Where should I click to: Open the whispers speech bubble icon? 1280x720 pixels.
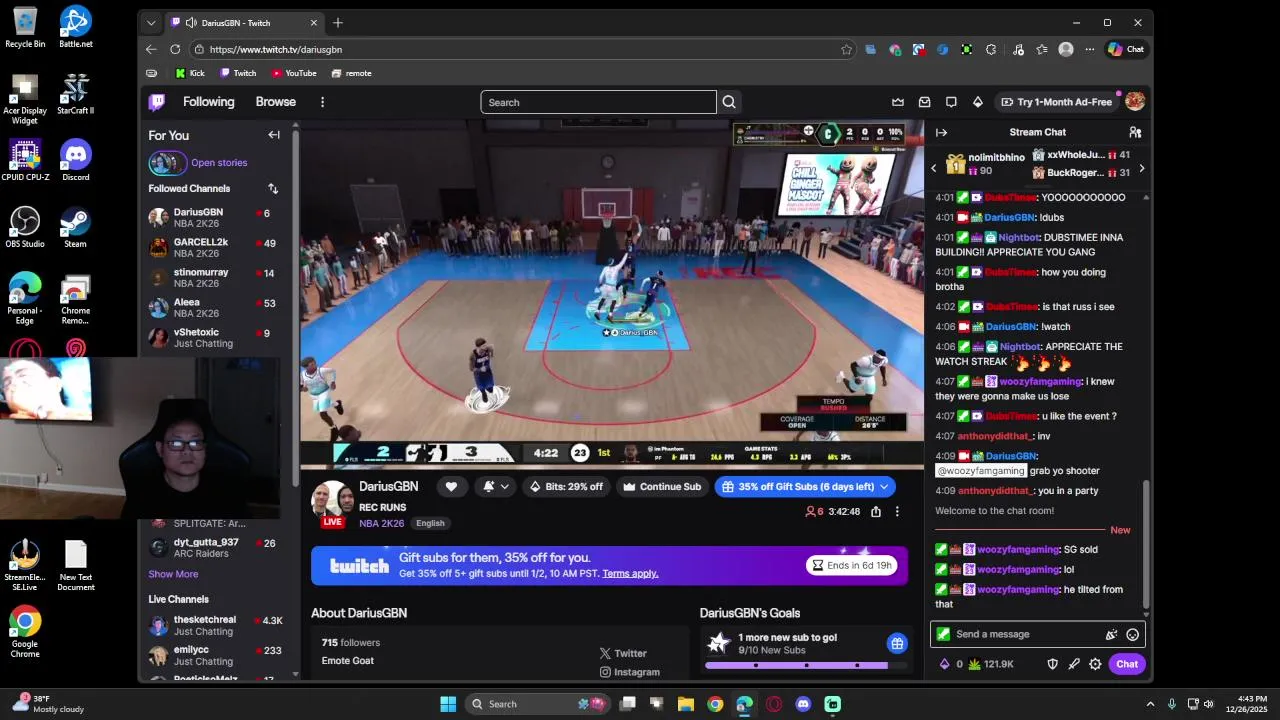pos(951,102)
